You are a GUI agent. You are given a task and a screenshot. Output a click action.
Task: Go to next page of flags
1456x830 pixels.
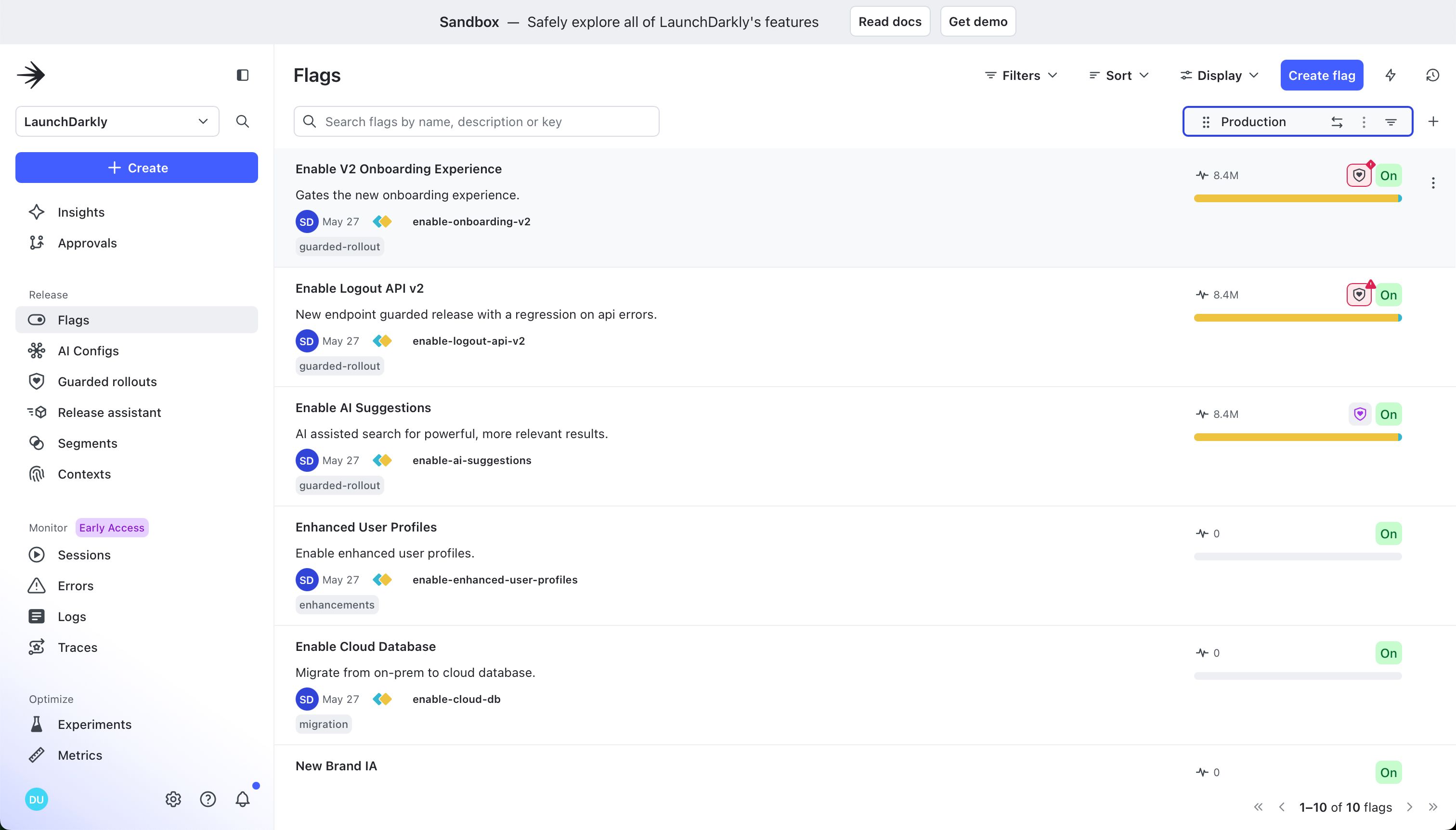pyautogui.click(x=1409, y=806)
